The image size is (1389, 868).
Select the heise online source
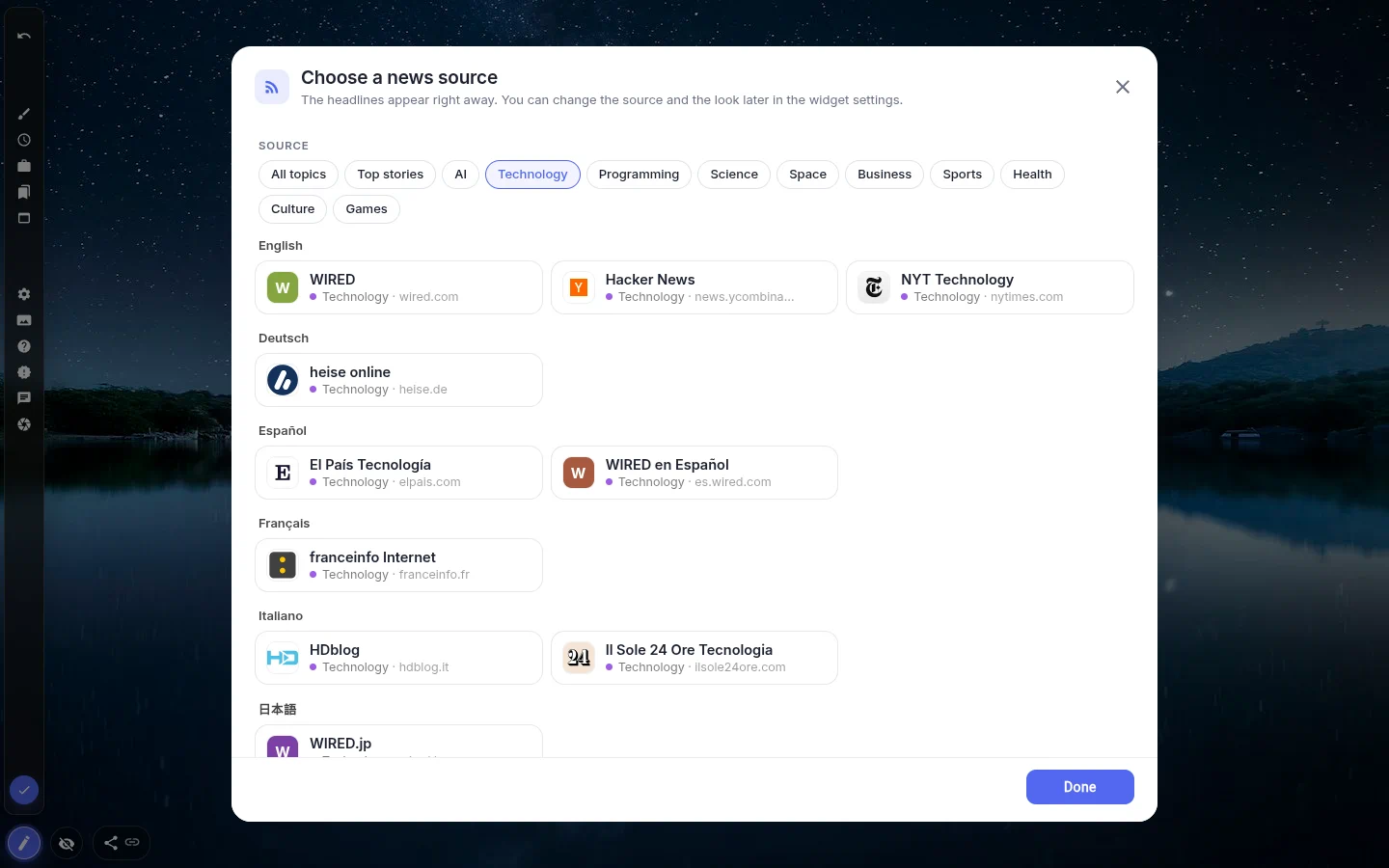[x=399, y=380]
